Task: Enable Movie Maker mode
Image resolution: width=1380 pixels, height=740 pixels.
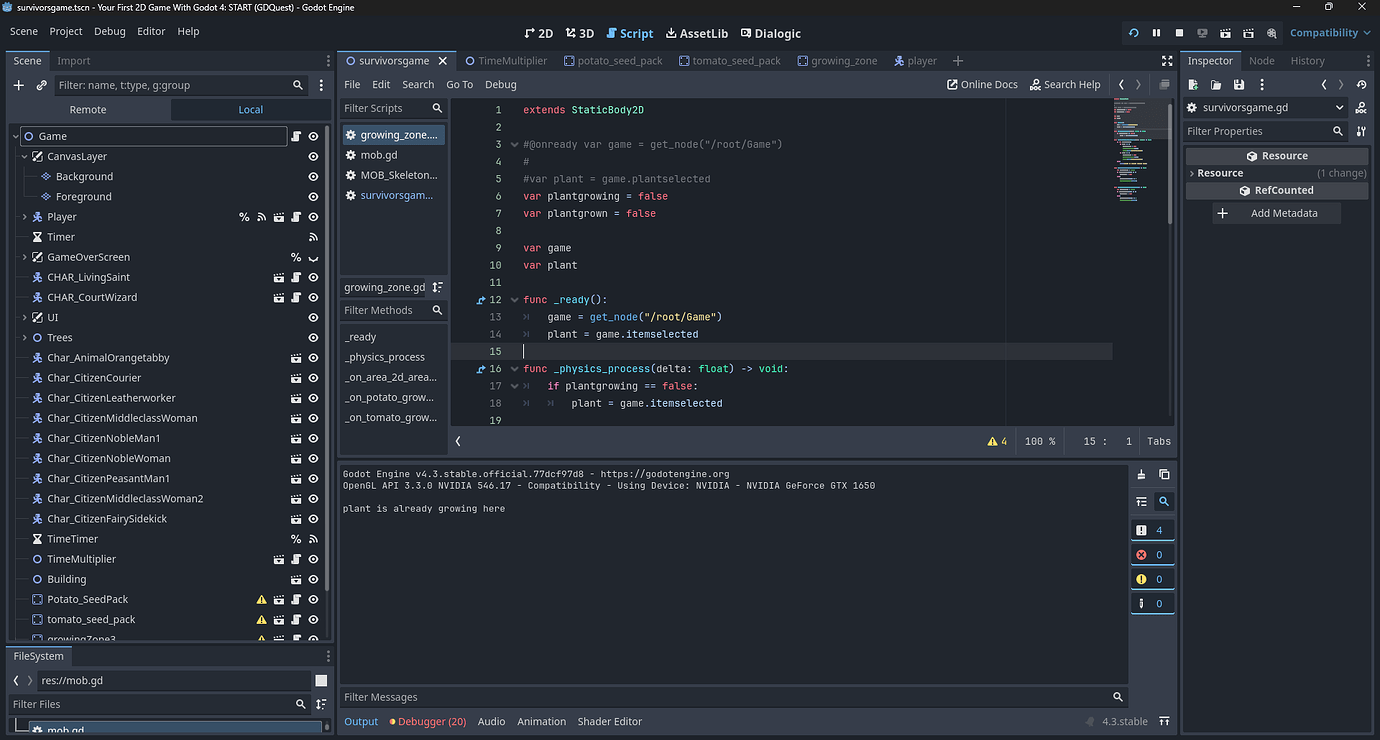Action: pos(1271,32)
